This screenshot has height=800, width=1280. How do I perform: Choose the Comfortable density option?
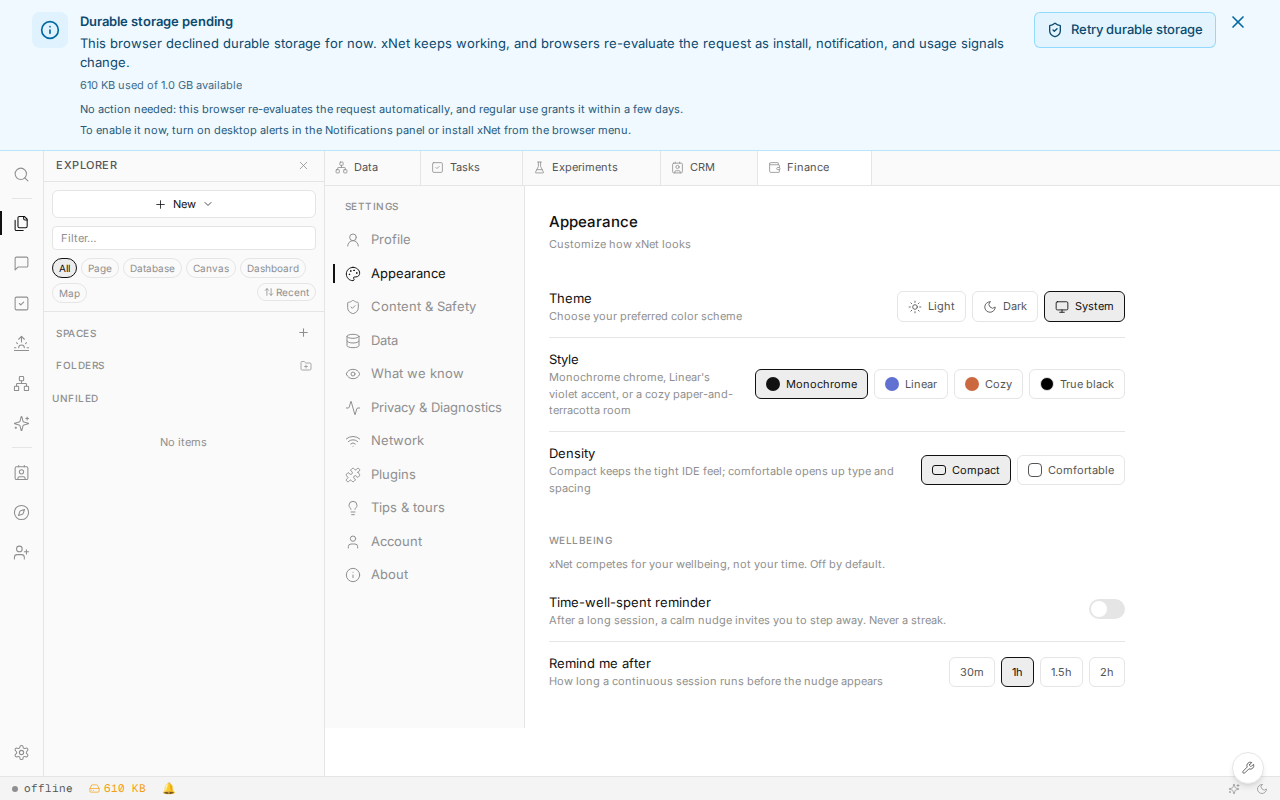(1071, 470)
